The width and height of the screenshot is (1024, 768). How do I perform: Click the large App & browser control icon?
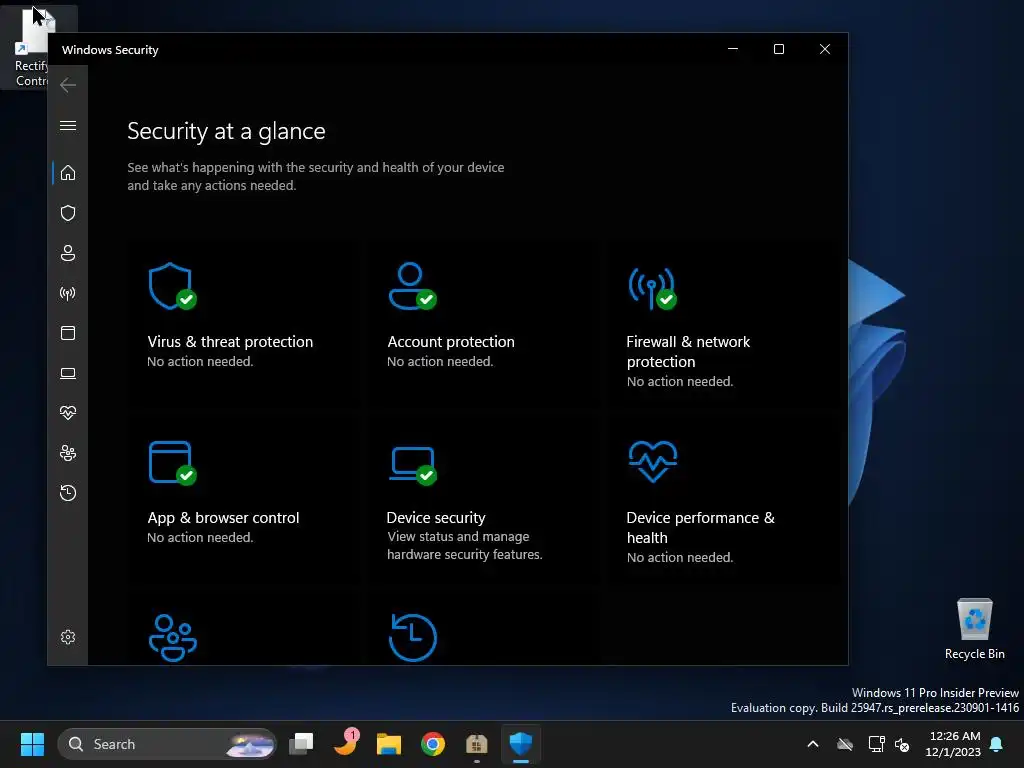point(172,463)
